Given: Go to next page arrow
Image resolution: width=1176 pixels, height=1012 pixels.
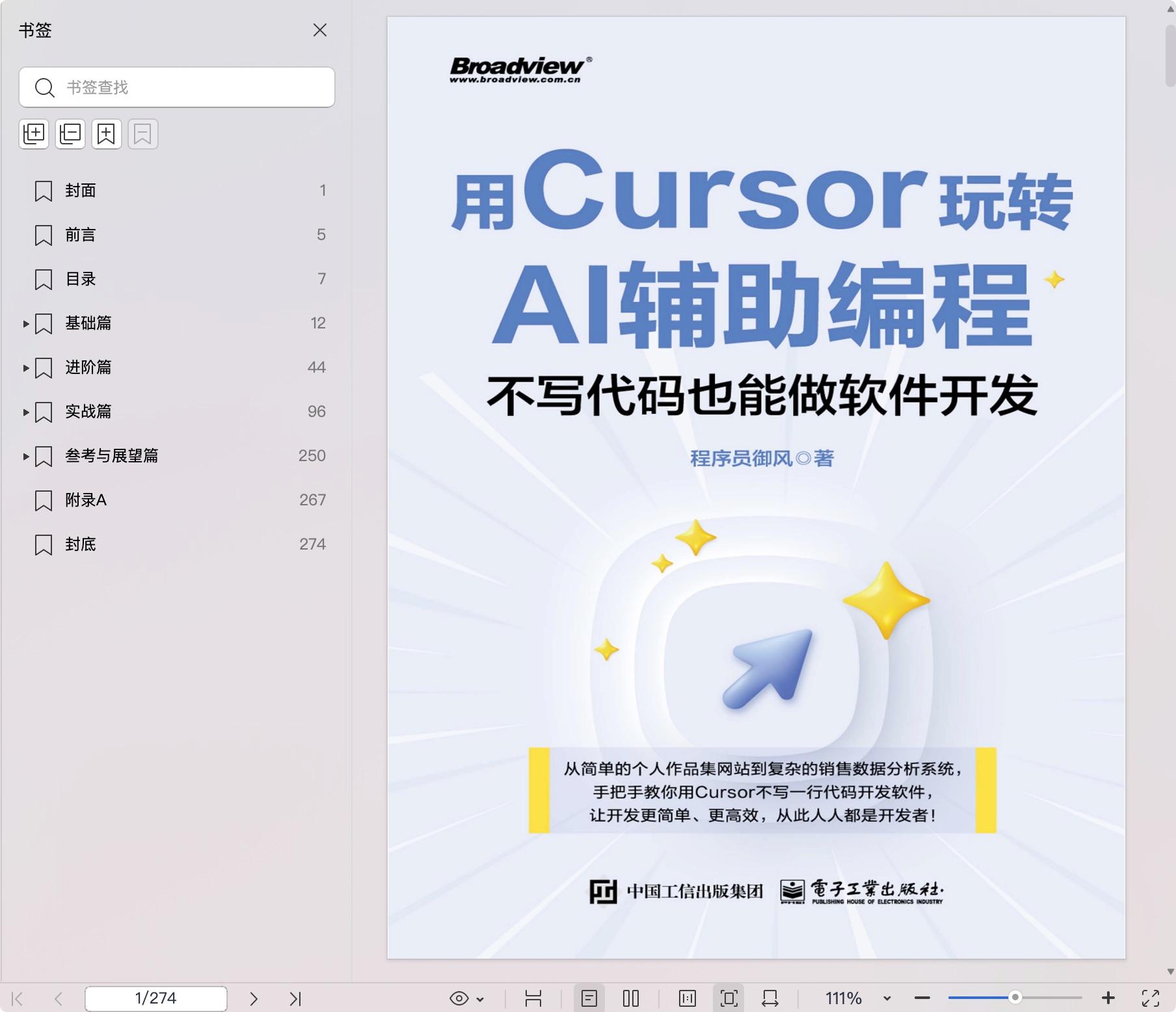Looking at the screenshot, I should point(254,998).
